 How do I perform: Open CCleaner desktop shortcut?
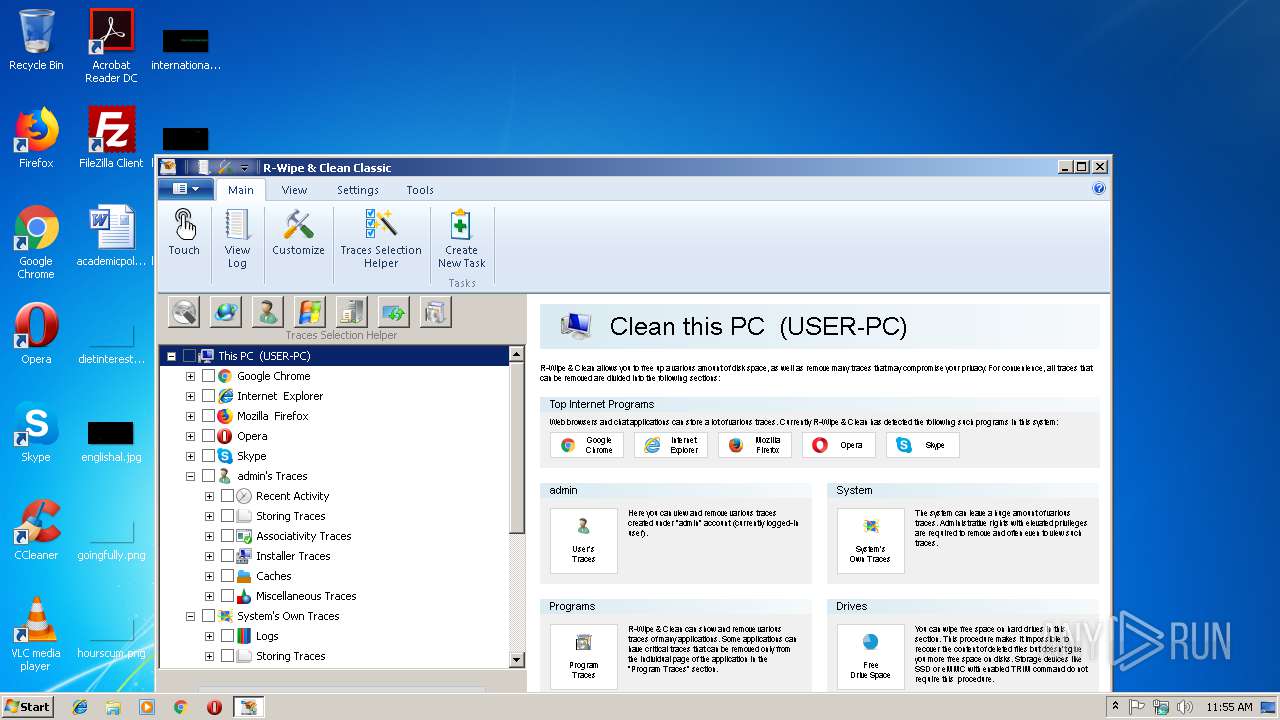36,529
